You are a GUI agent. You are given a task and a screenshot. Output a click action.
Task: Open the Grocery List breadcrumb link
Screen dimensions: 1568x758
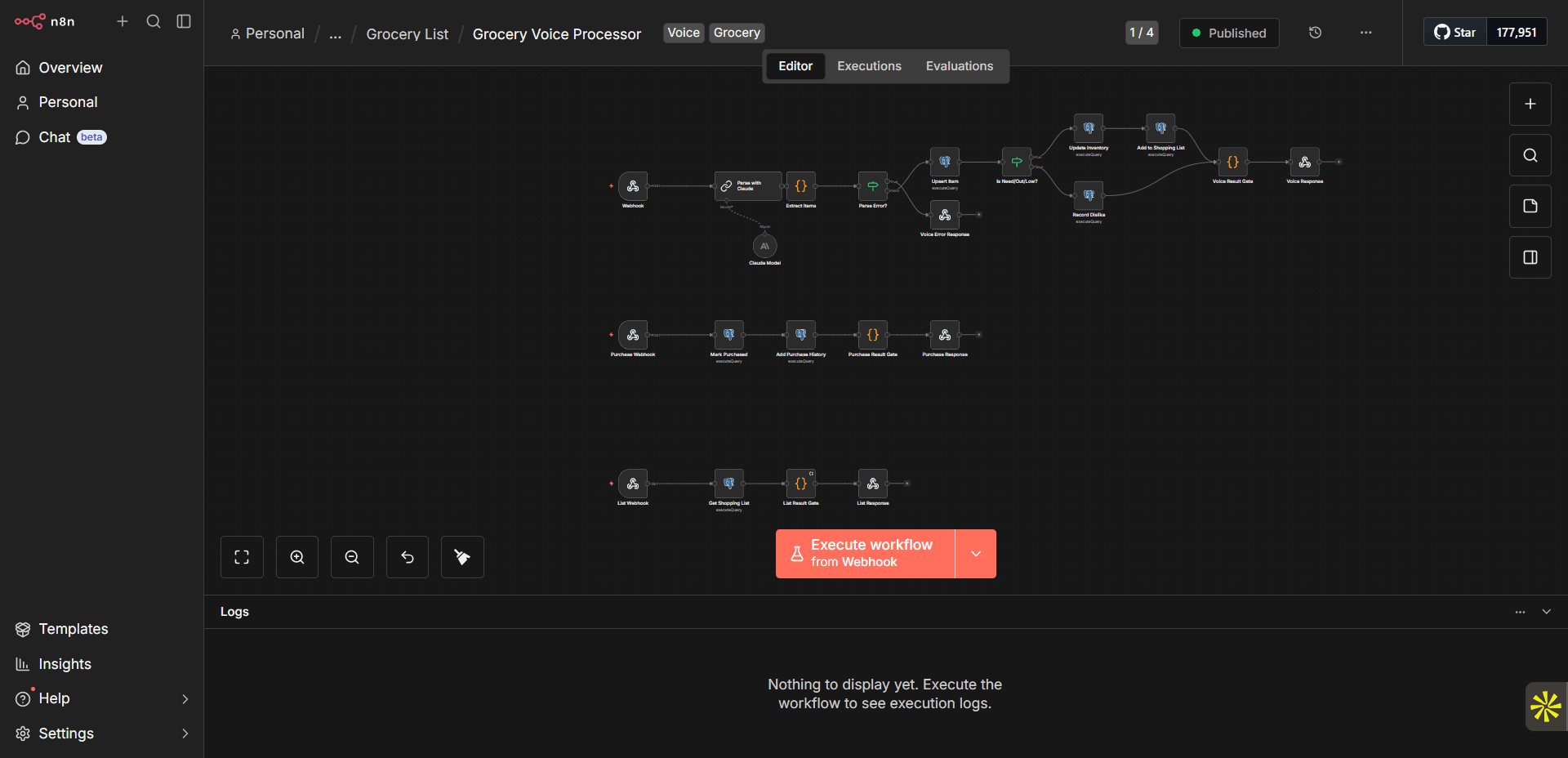407,33
